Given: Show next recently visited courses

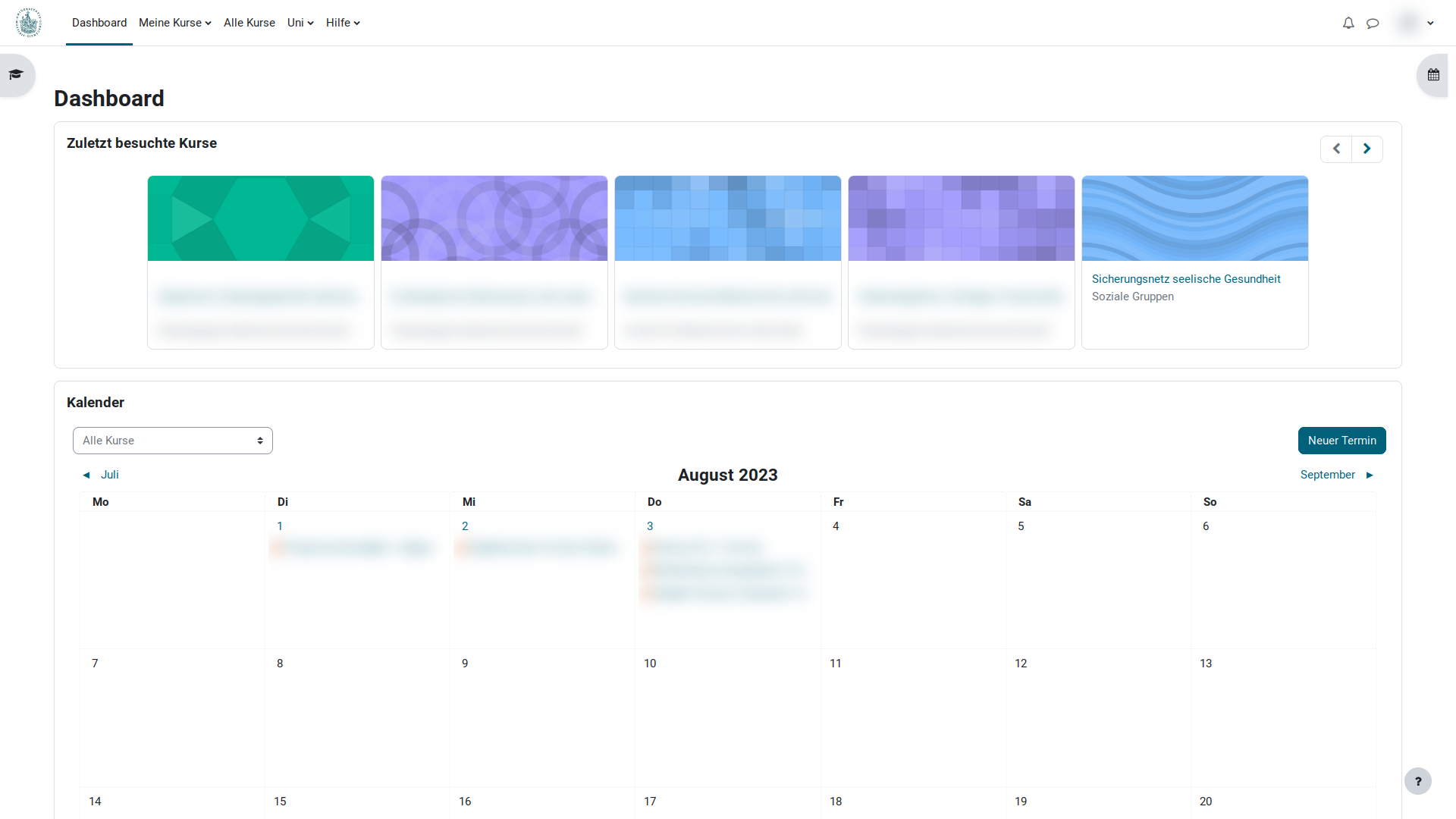Looking at the screenshot, I should pos(1367,149).
